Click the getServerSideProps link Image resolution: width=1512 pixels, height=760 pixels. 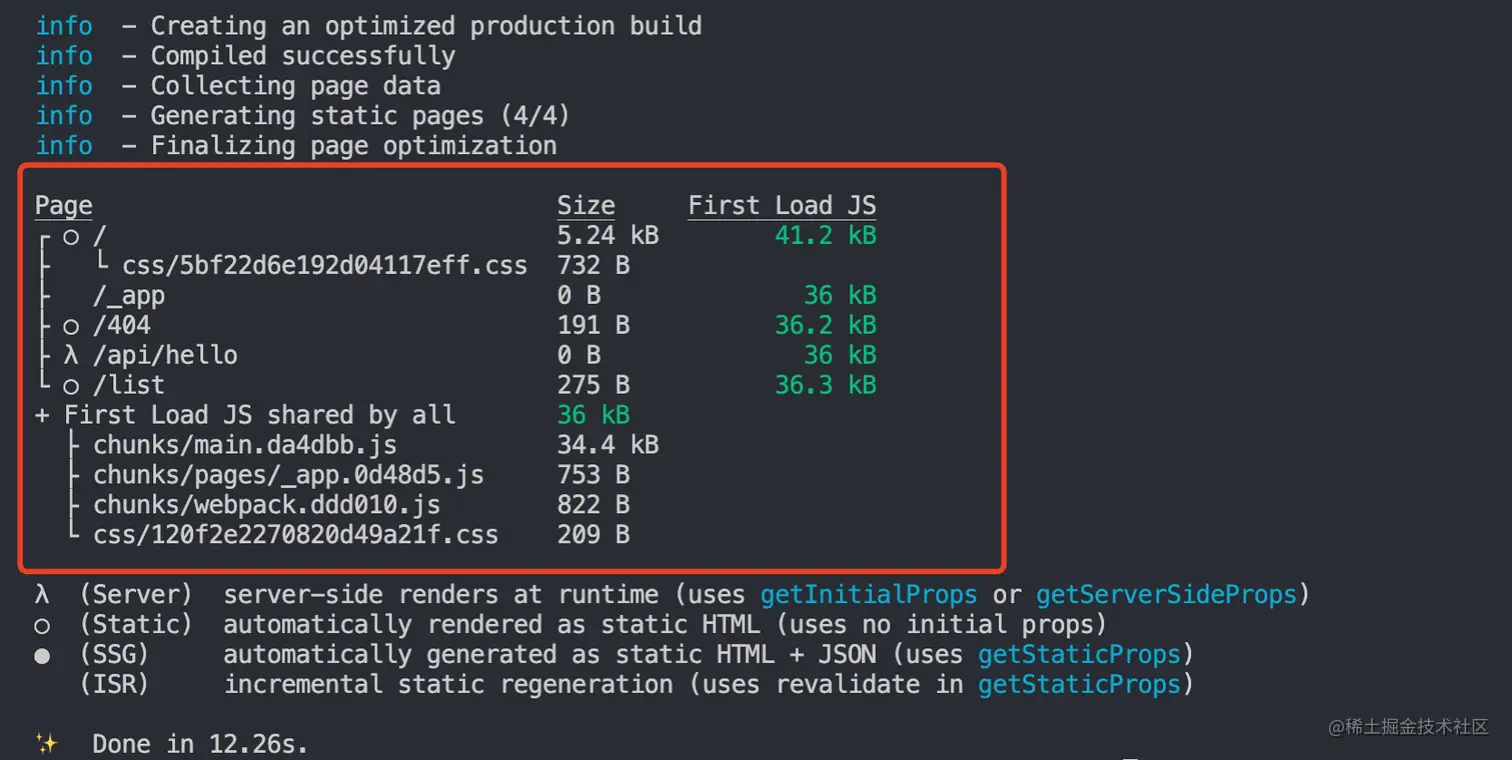(1166, 595)
